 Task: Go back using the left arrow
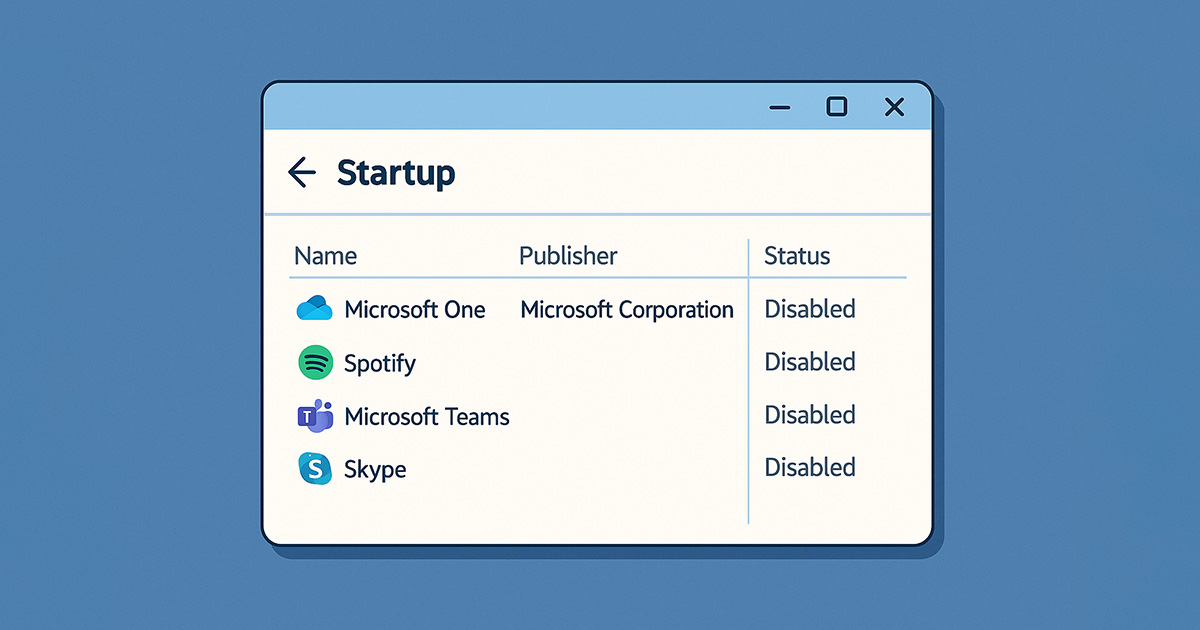302,173
